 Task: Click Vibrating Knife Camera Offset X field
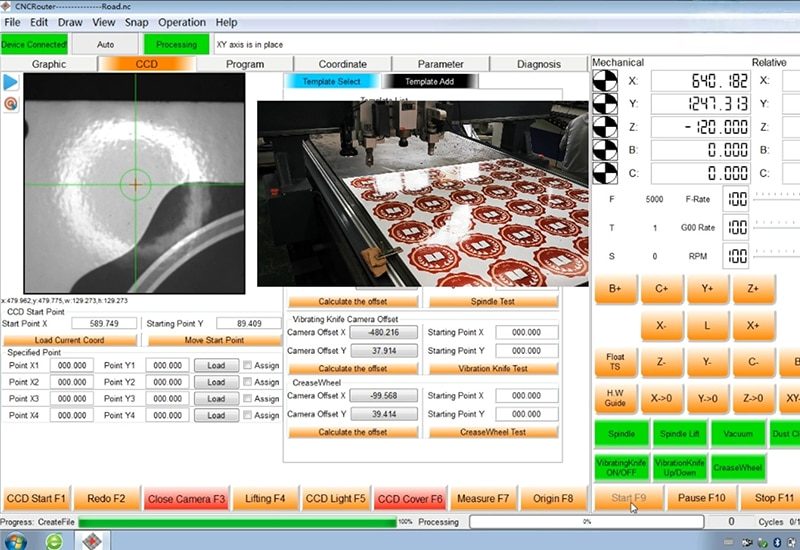point(385,333)
